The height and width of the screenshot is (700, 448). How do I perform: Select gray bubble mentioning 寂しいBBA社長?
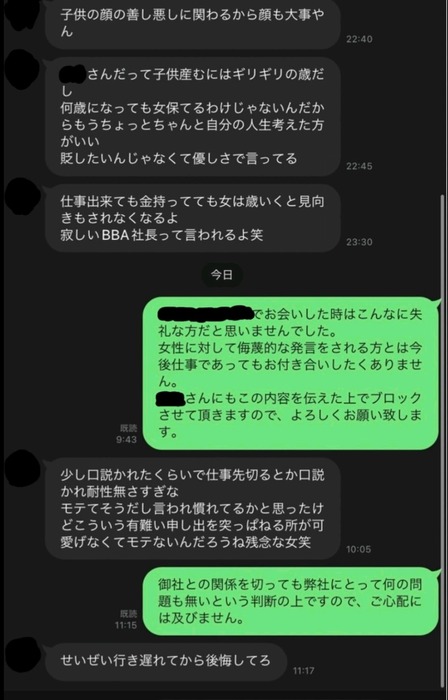(x=193, y=218)
